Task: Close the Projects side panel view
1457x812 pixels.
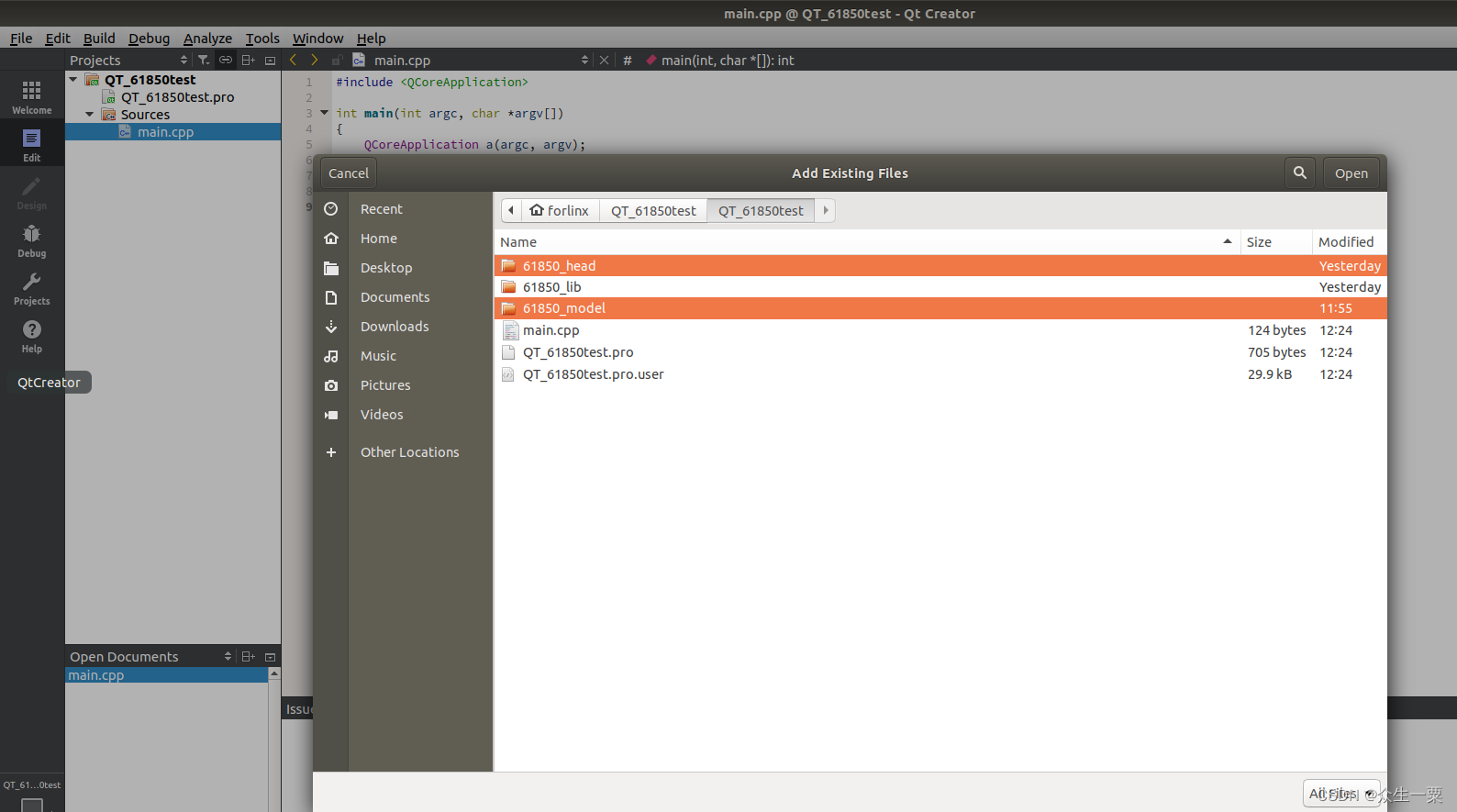Action: tap(270, 61)
